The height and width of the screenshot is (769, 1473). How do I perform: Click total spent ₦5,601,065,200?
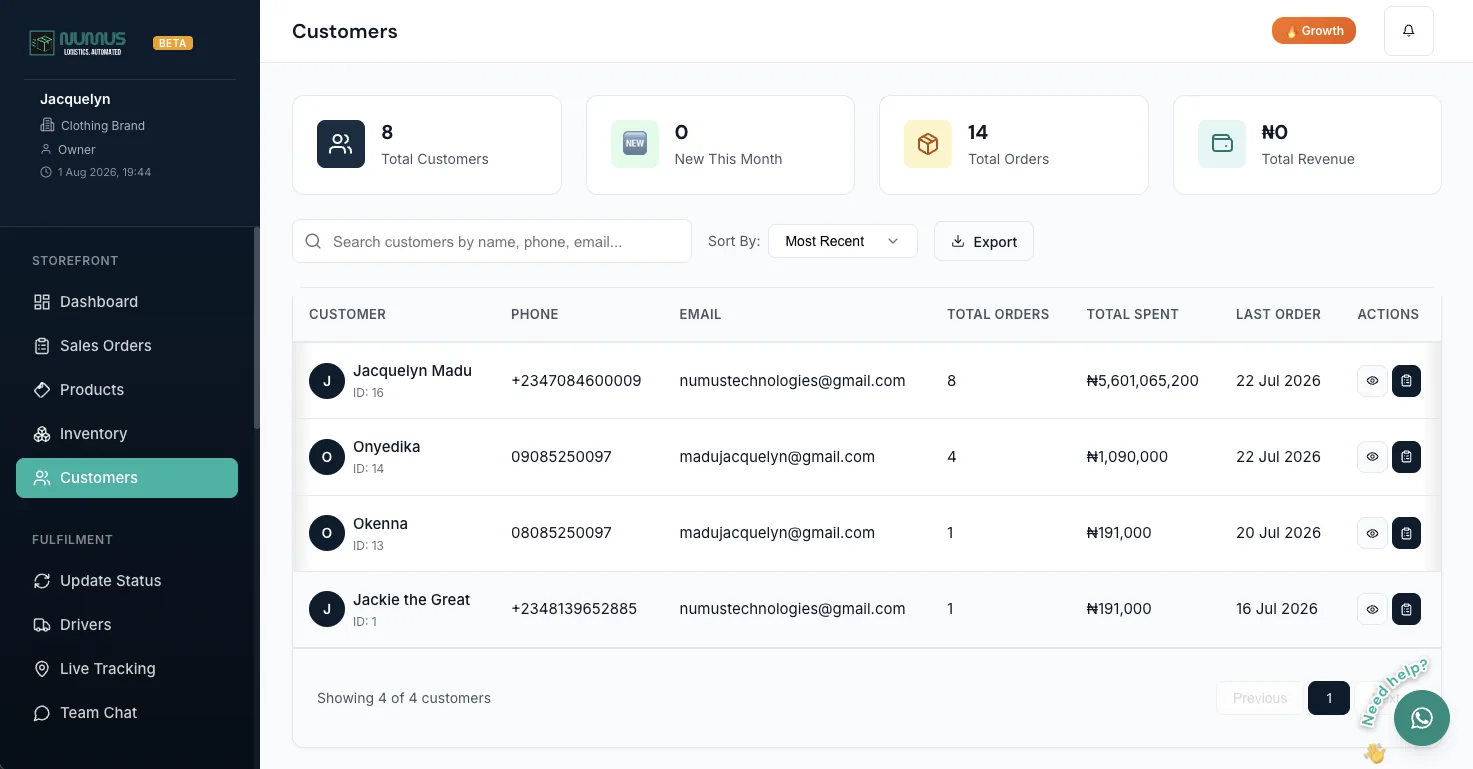click(x=1143, y=381)
